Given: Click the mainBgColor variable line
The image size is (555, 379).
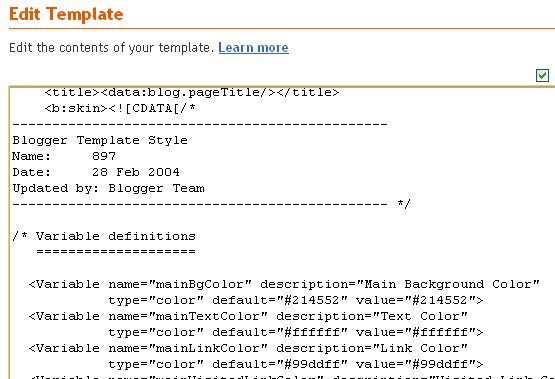Looking at the screenshot, I should (284, 284).
